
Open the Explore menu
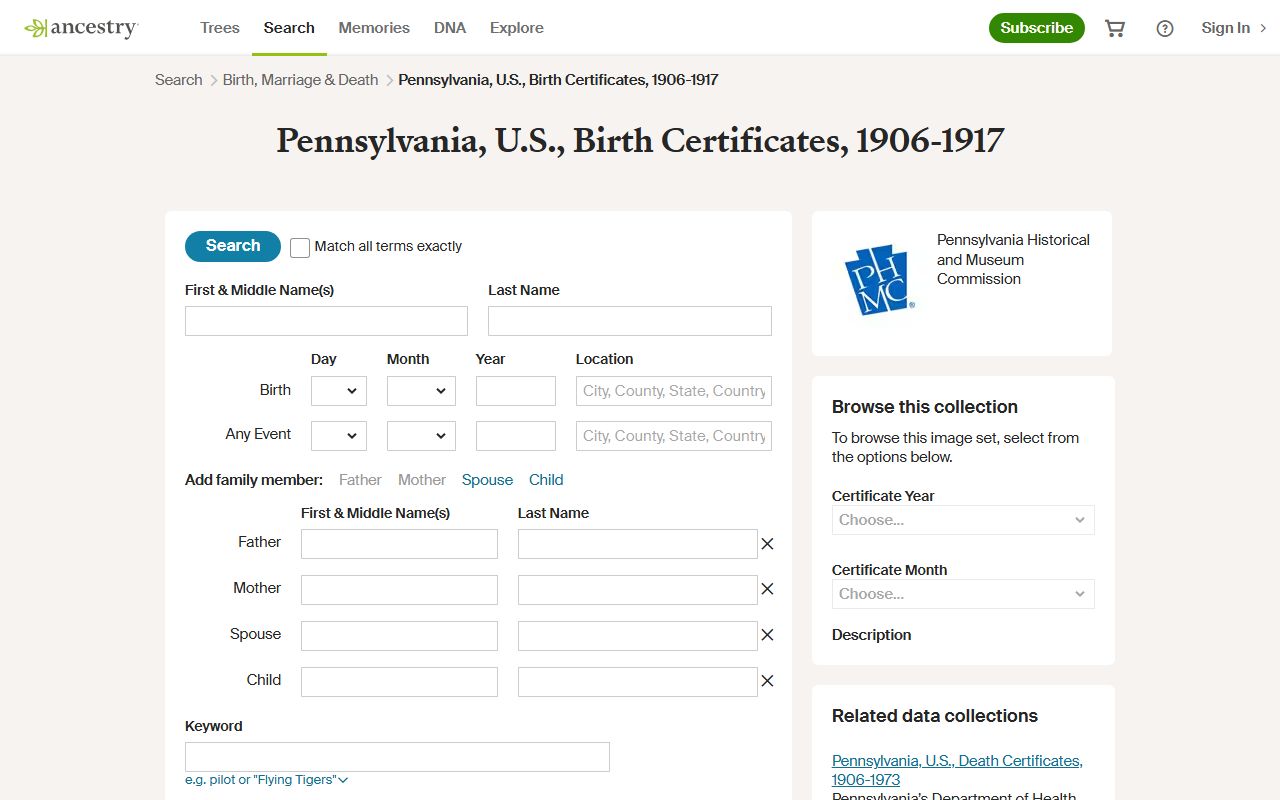coord(517,28)
